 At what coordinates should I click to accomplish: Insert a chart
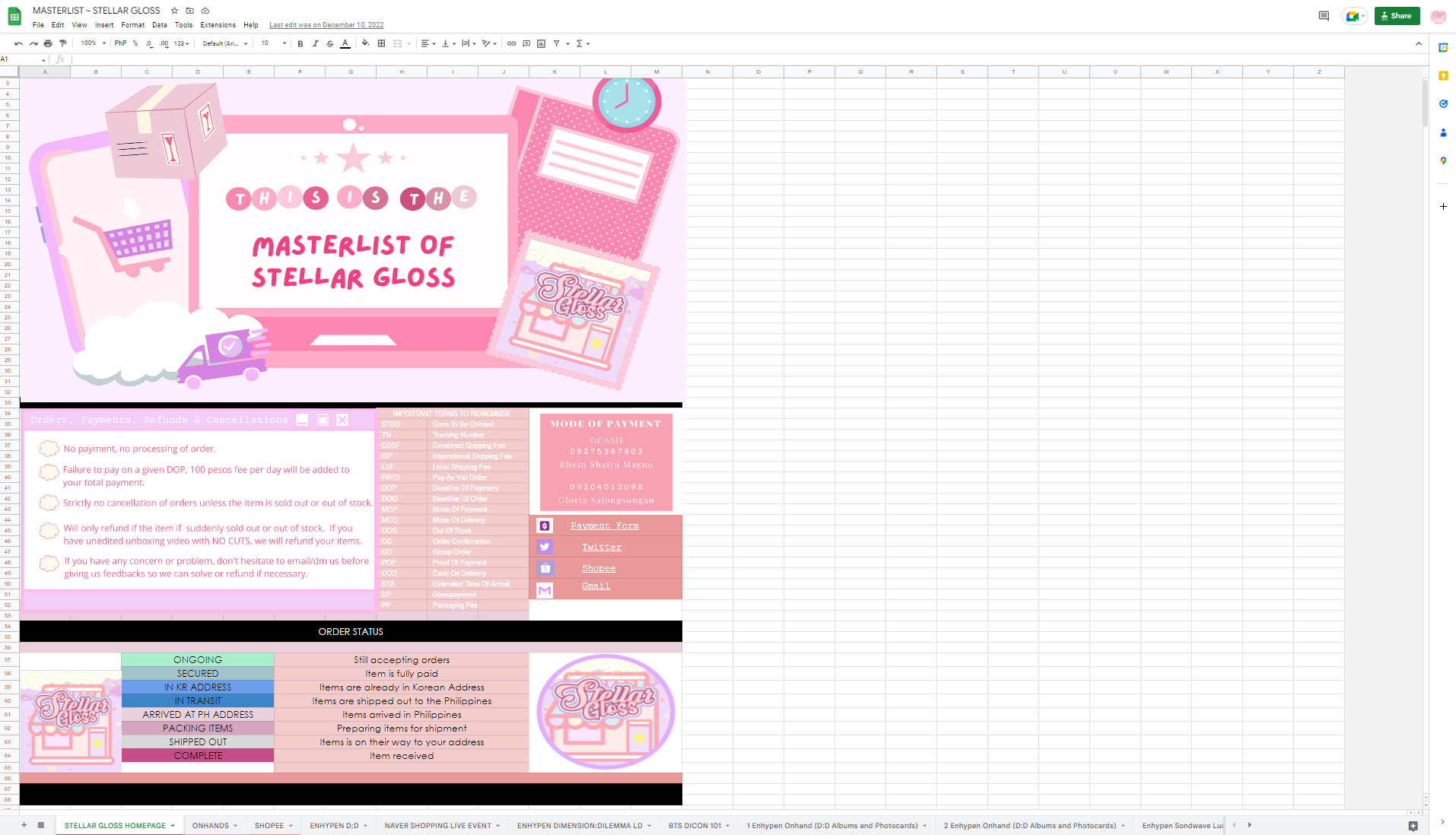[x=541, y=43]
